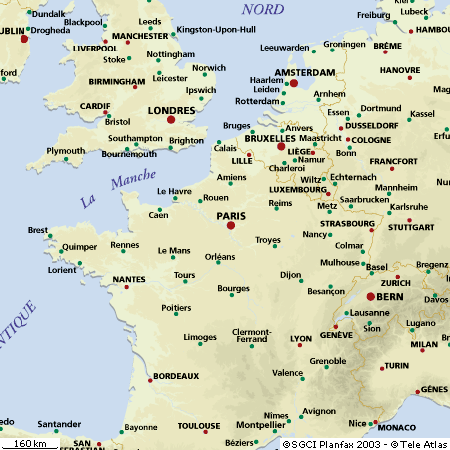Click the Clermont-Ferrand label

click(x=252, y=335)
